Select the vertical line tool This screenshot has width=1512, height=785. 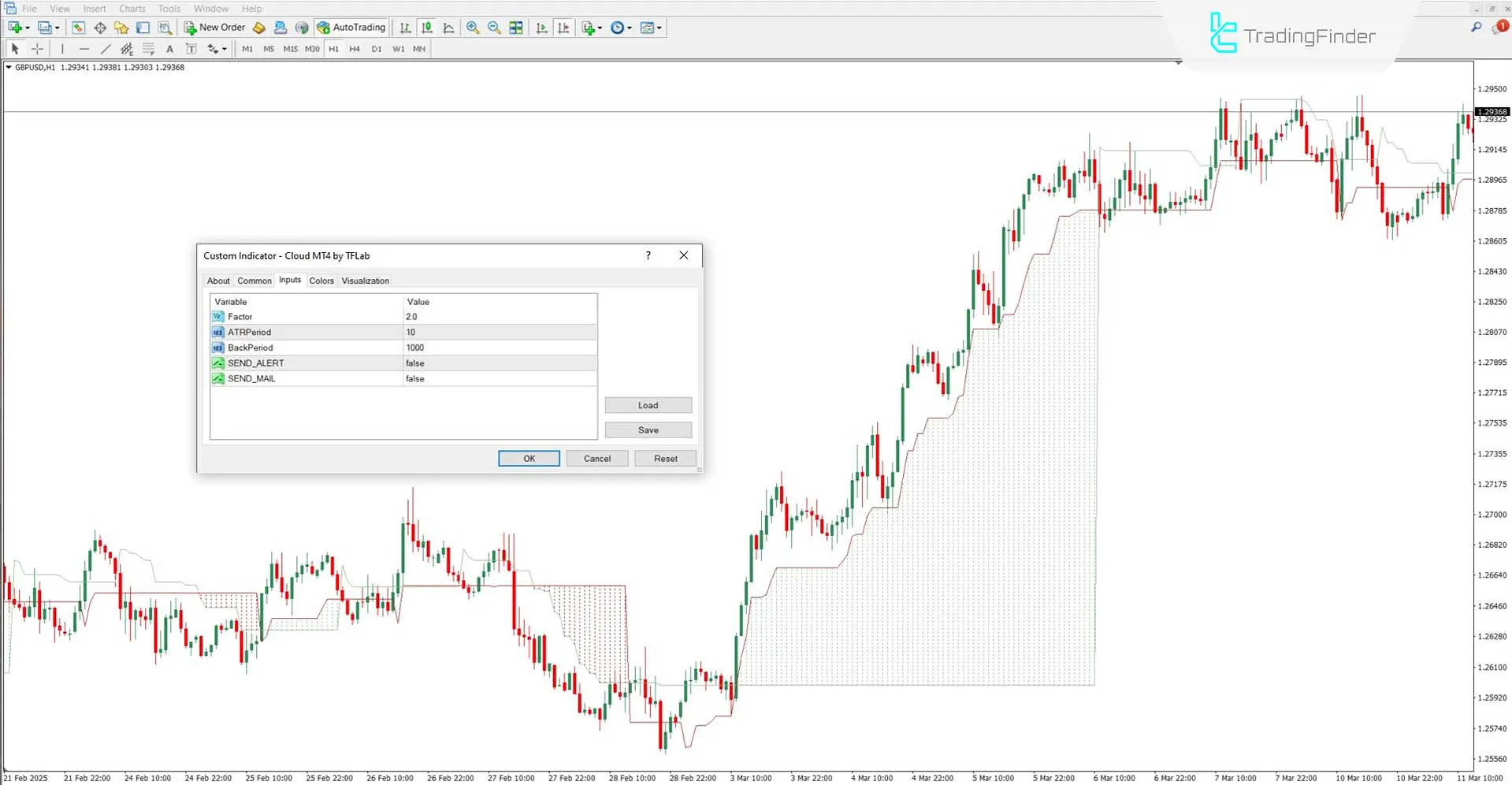(62, 49)
